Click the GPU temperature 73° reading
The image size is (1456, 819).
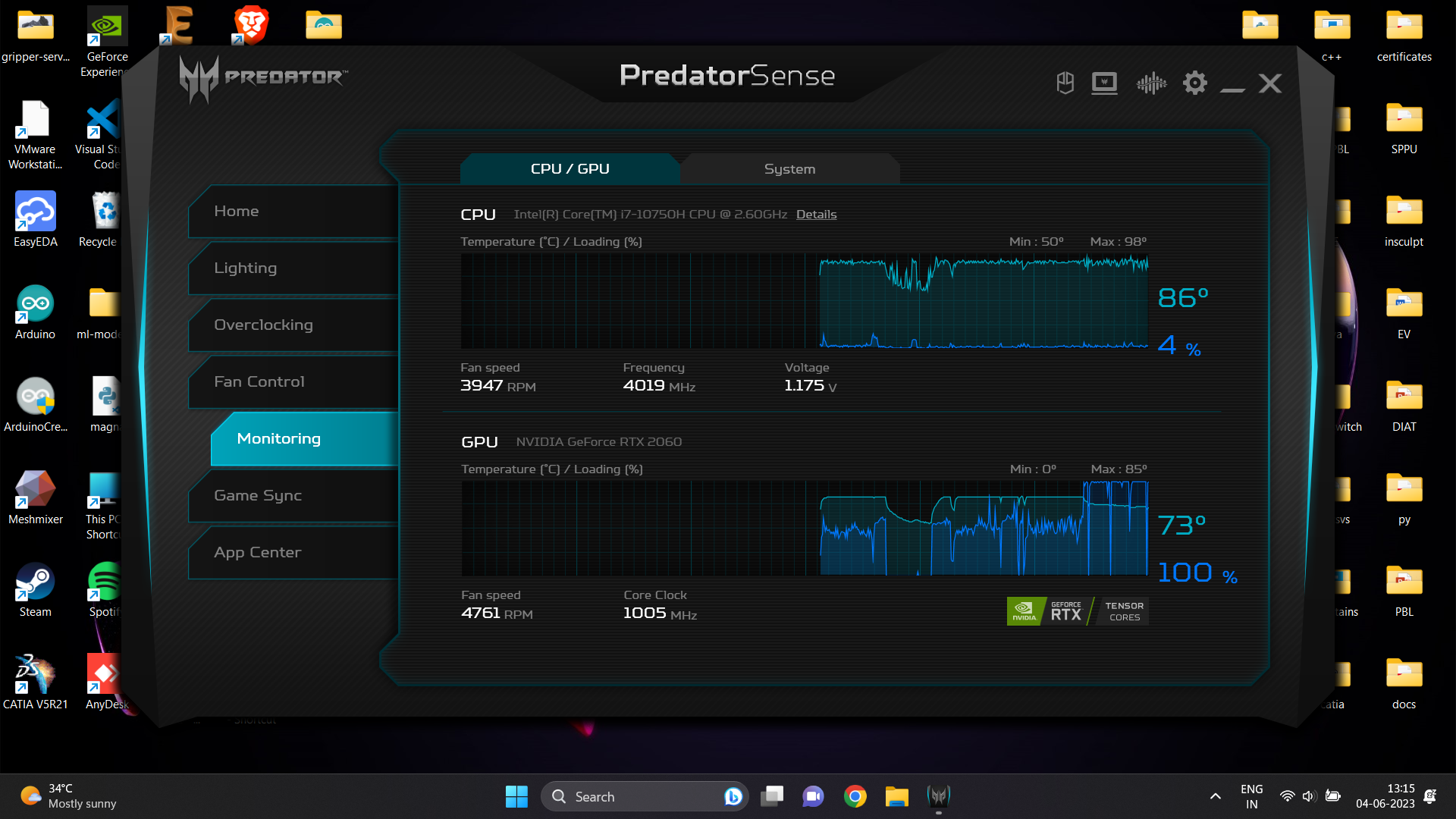1181,525
